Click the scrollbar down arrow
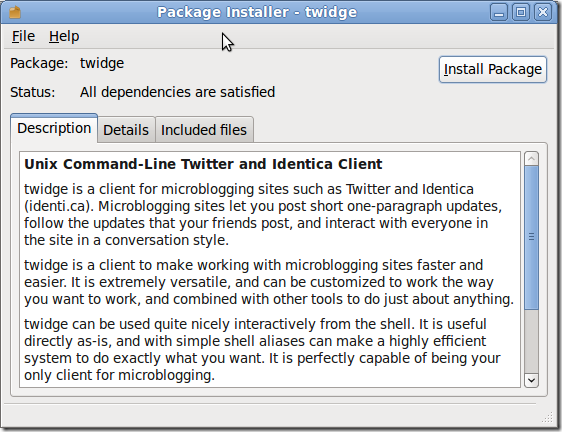 (531, 380)
